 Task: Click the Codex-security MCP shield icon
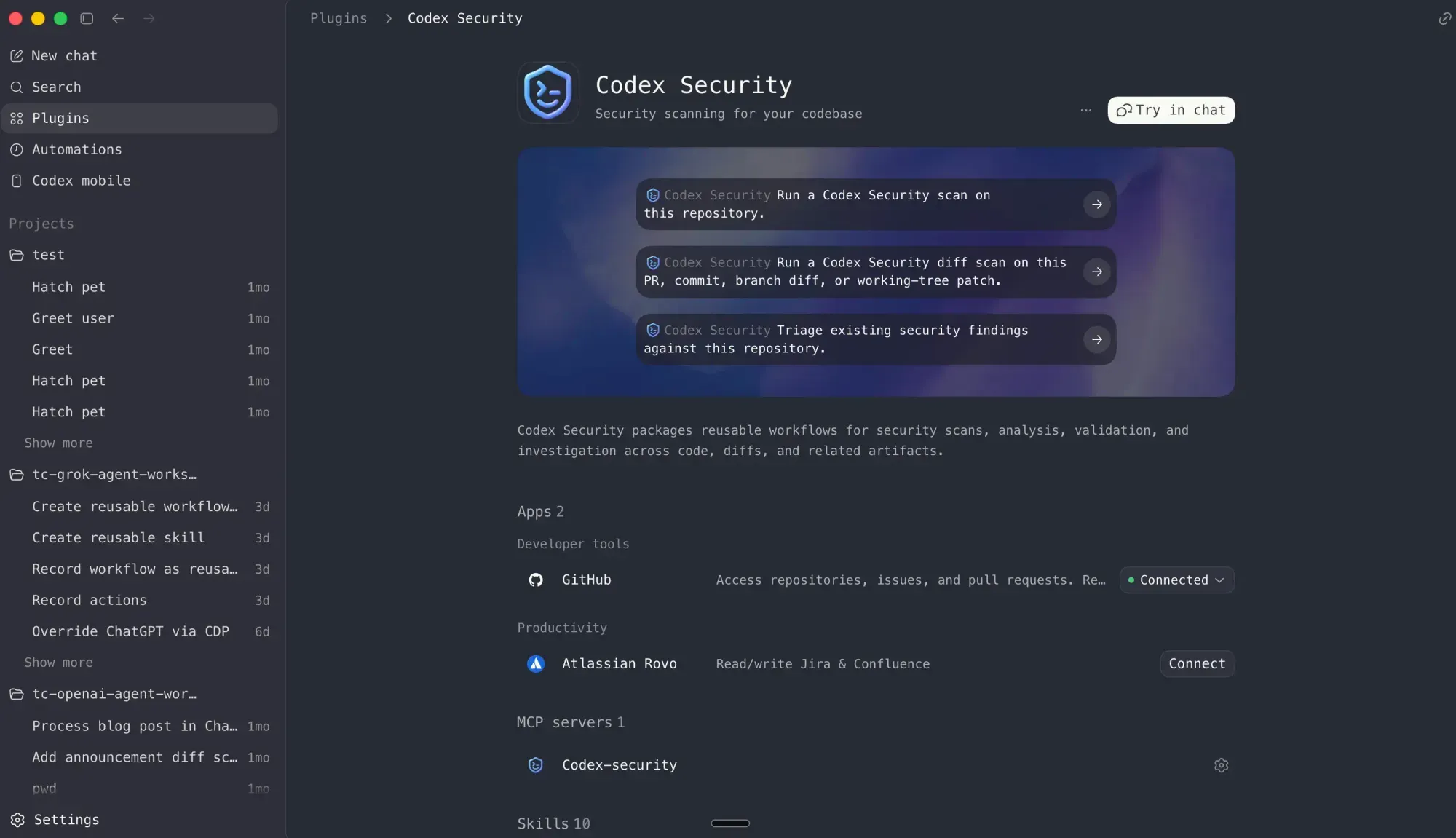[x=536, y=765]
